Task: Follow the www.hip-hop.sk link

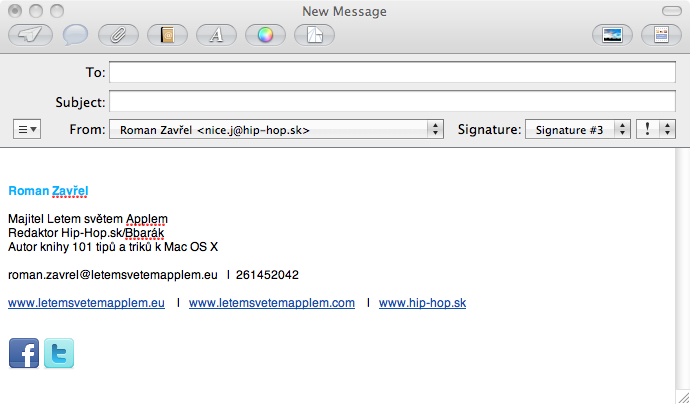Action: click(422, 303)
